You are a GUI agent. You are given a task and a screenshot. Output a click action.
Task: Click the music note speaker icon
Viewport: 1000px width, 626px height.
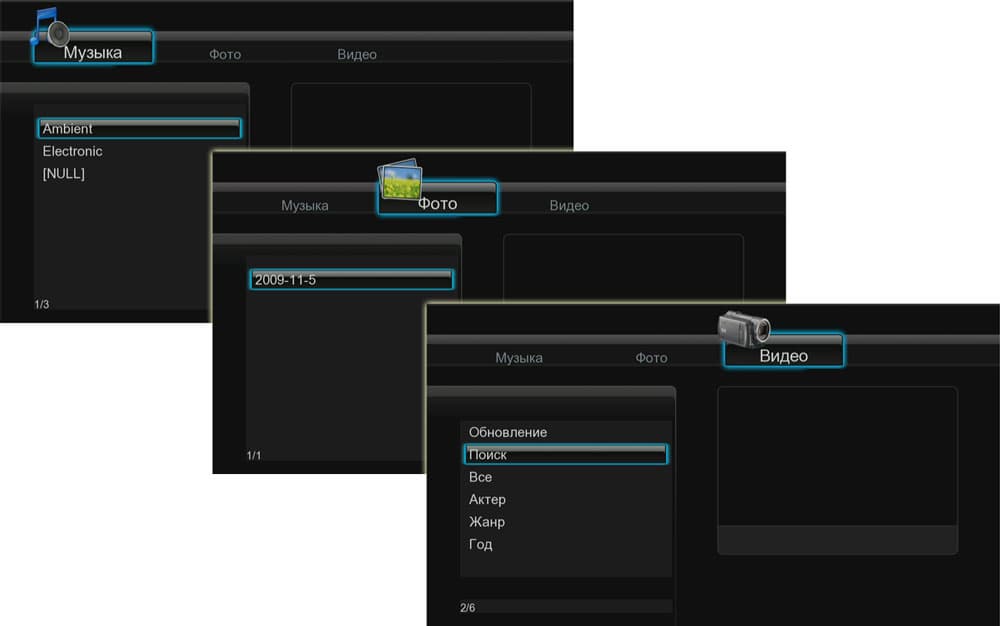[49, 27]
